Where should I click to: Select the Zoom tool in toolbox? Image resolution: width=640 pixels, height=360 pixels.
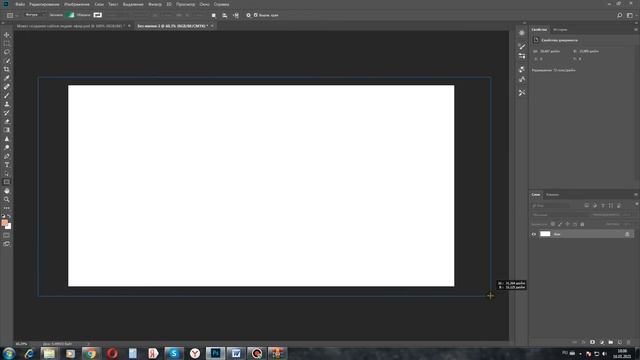[x=7, y=199]
